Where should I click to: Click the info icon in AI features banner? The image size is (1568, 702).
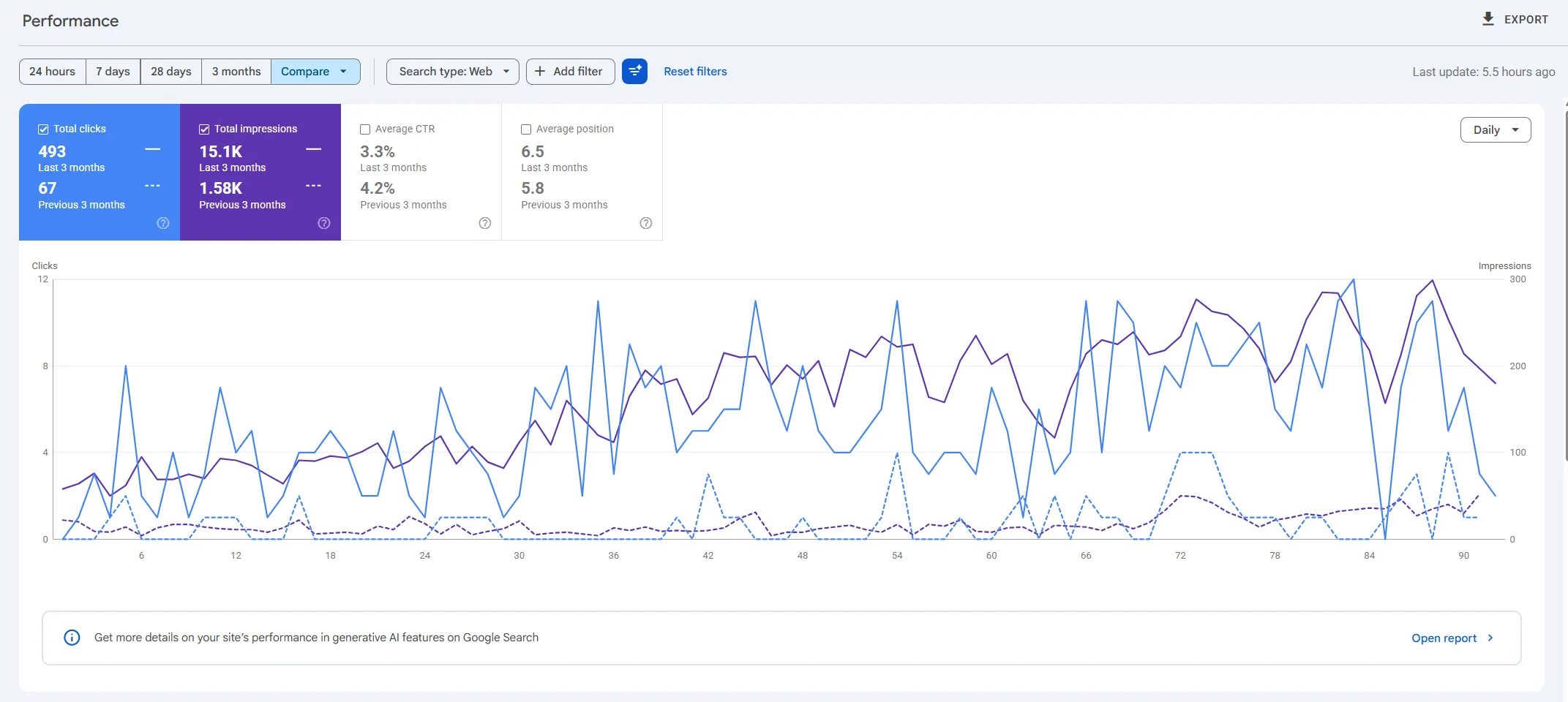[x=72, y=638]
